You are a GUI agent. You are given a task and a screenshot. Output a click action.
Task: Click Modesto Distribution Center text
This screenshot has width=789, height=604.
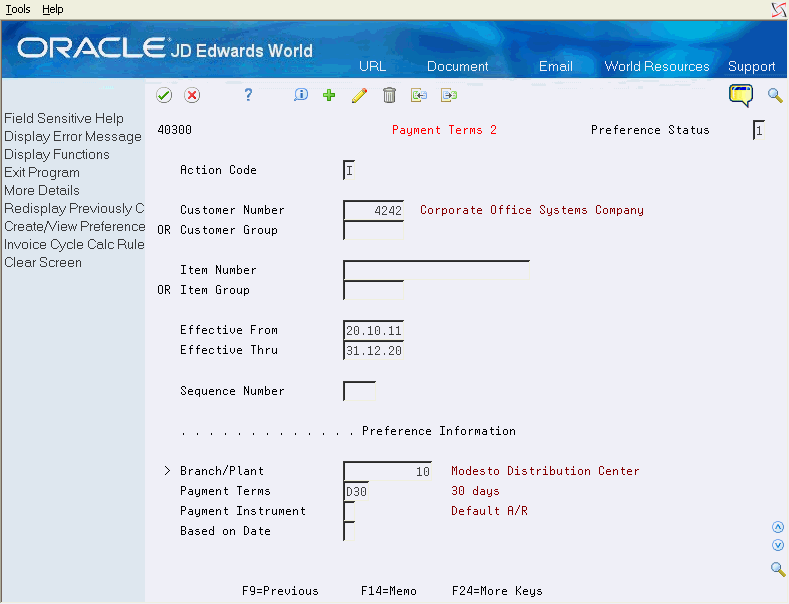545,471
